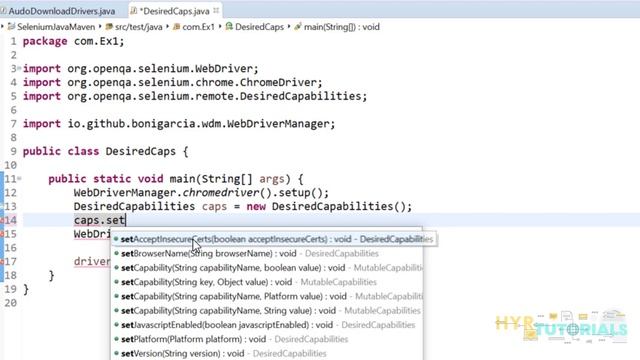
Task: Open SeleniumJavaMaven breadcrumb project
Action: coord(56,27)
